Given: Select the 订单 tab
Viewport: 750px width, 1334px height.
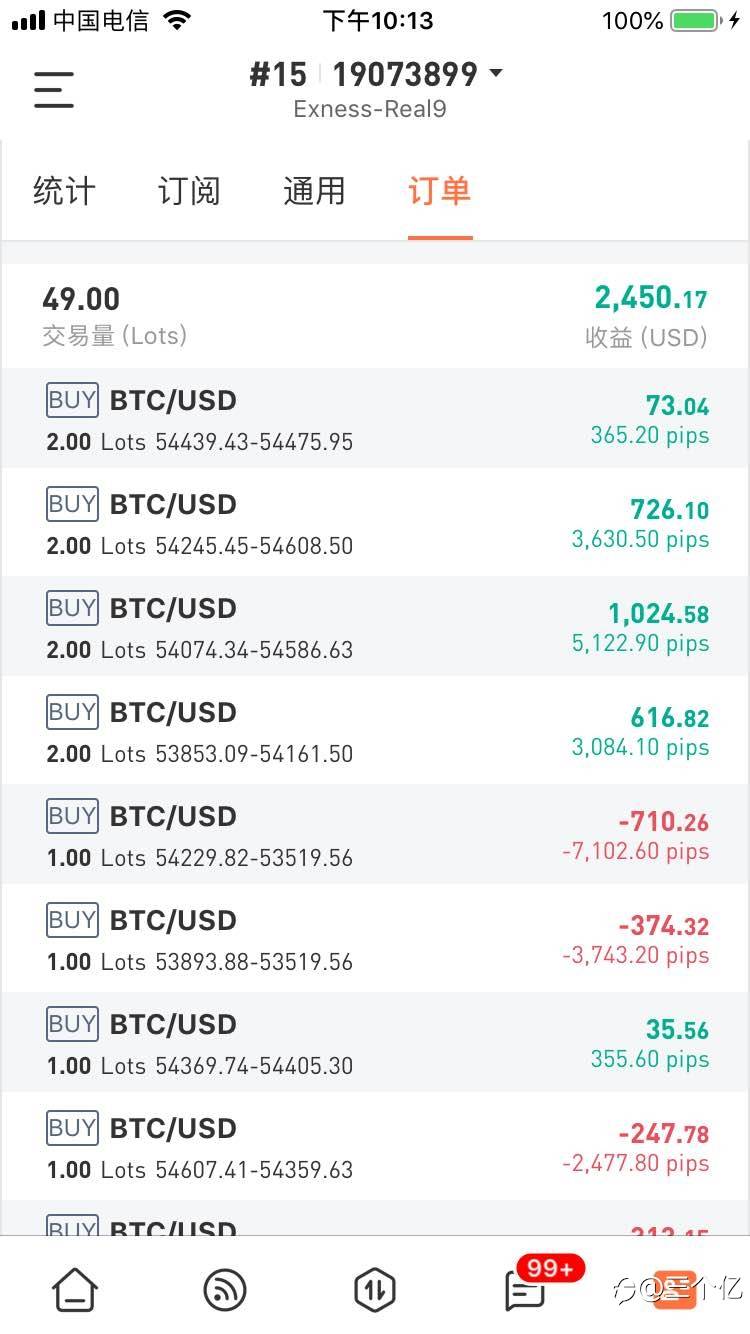Looking at the screenshot, I should [439, 191].
